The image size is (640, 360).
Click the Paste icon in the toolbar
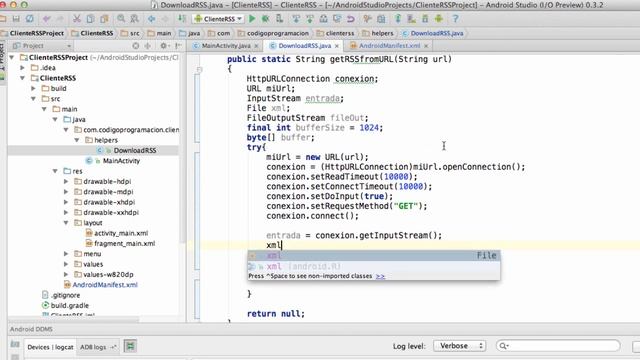pyautogui.click(x=104, y=19)
